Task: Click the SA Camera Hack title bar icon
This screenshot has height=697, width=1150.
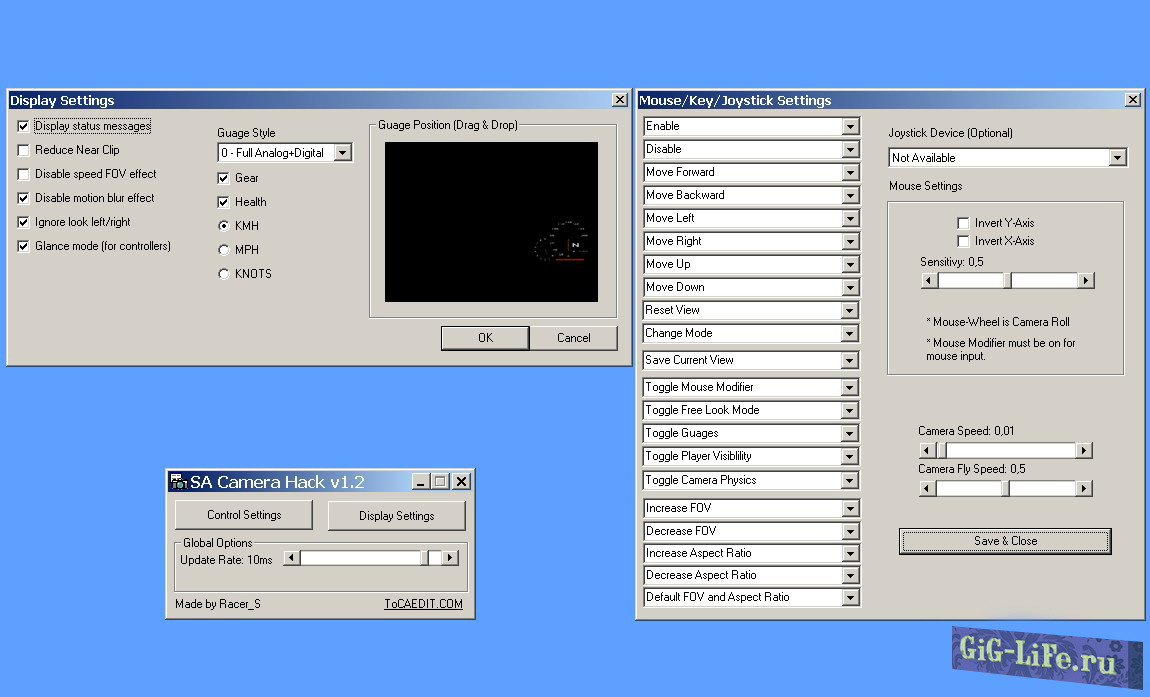Action: coord(178,481)
